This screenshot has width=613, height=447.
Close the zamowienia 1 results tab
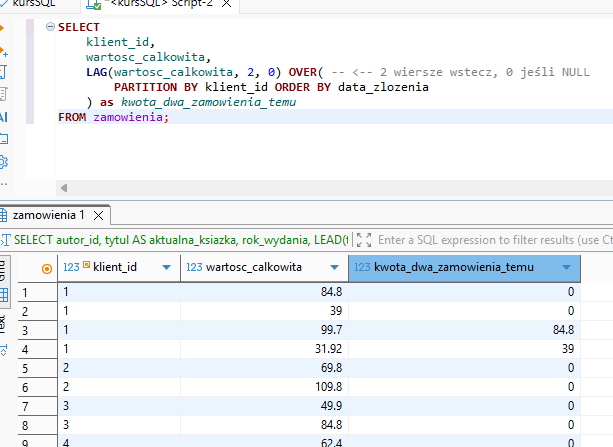tap(99, 215)
